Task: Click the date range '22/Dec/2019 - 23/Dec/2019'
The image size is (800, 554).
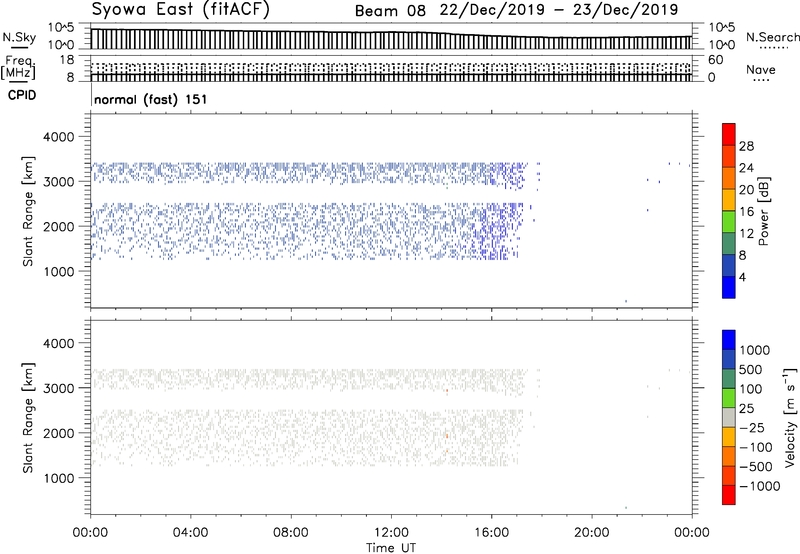Action: coord(559,10)
